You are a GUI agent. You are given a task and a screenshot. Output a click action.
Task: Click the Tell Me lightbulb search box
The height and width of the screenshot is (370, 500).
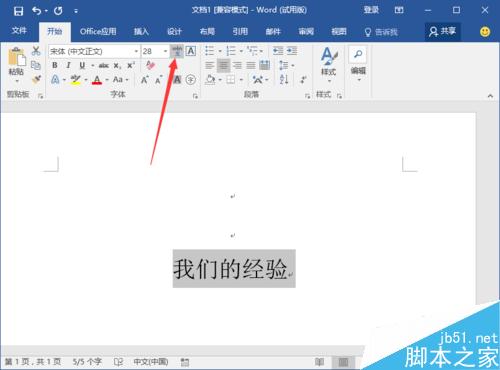tap(381, 32)
